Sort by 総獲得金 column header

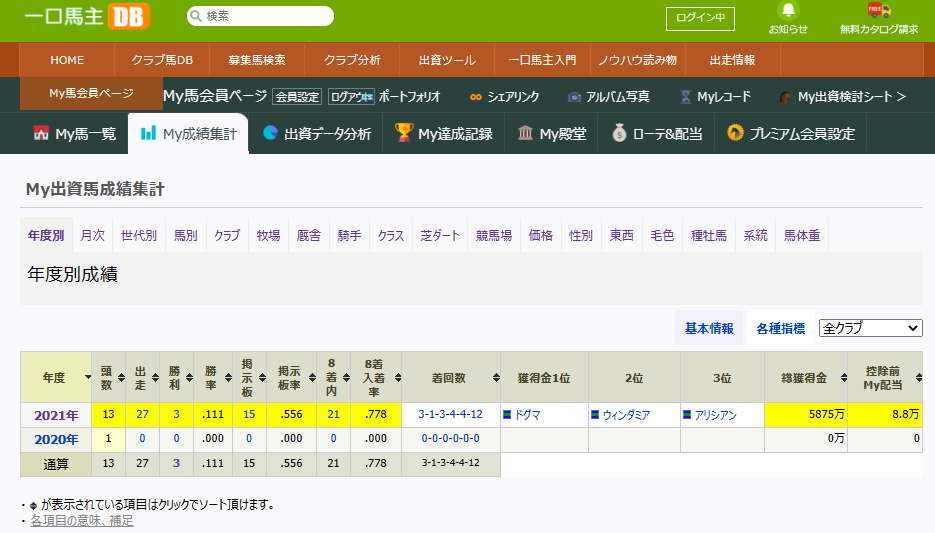click(806, 377)
